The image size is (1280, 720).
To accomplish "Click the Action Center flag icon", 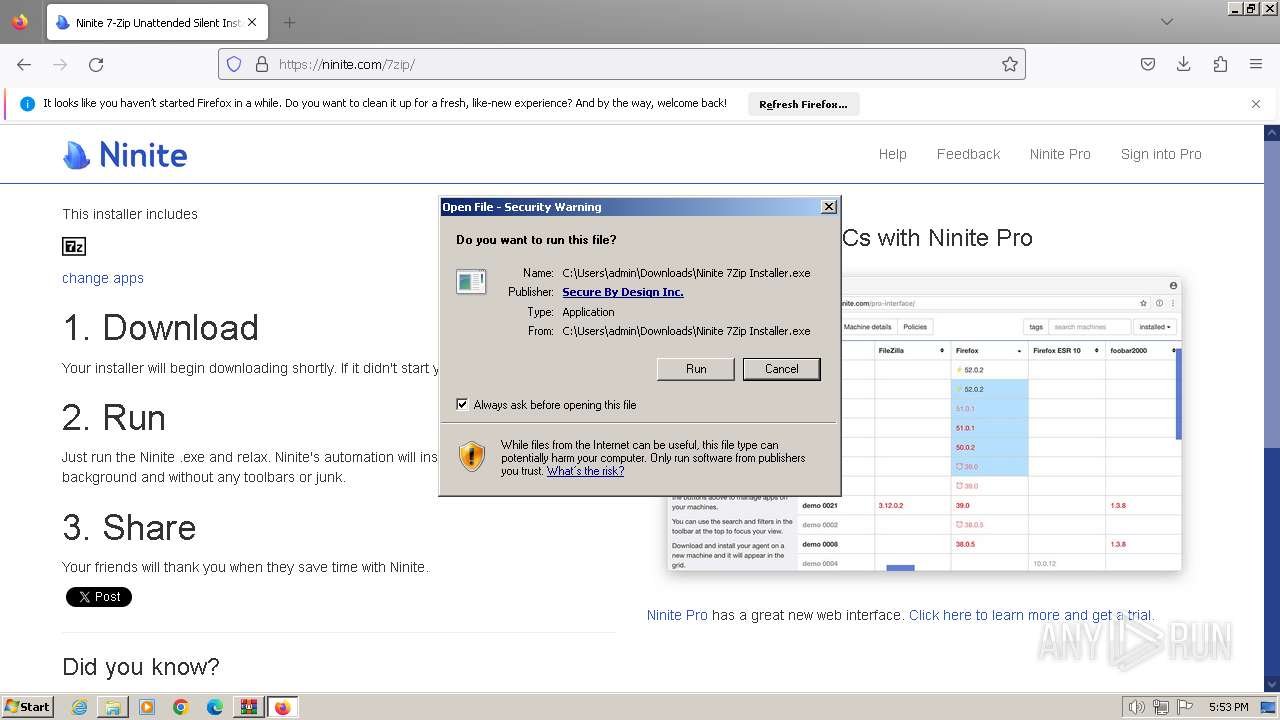I will point(1185,707).
